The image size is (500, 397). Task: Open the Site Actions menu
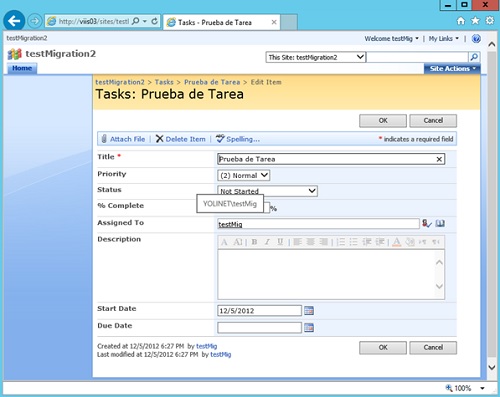tap(452, 68)
